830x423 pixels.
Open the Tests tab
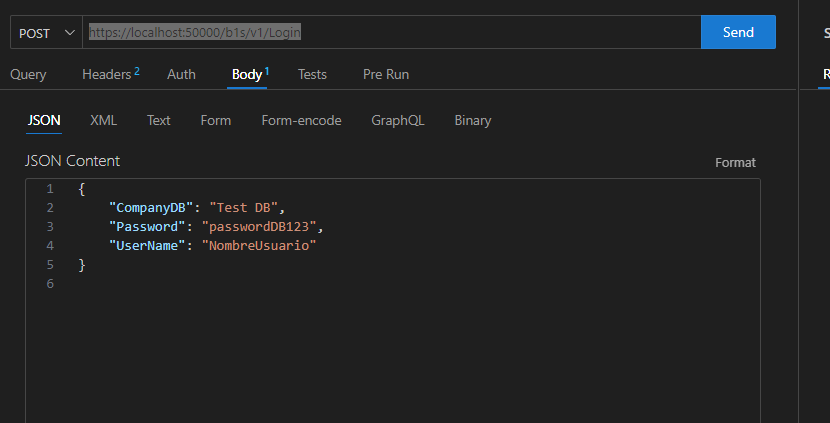click(312, 75)
